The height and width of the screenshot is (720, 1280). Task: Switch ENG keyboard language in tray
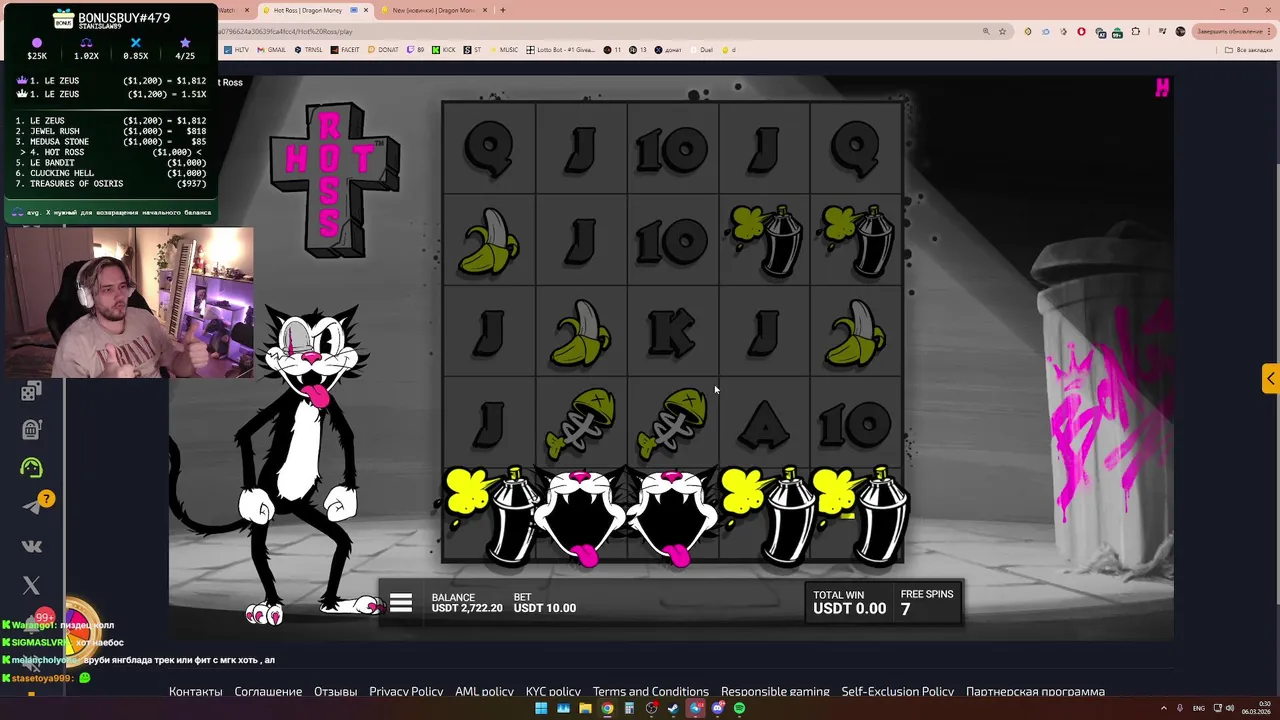pos(1198,708)
